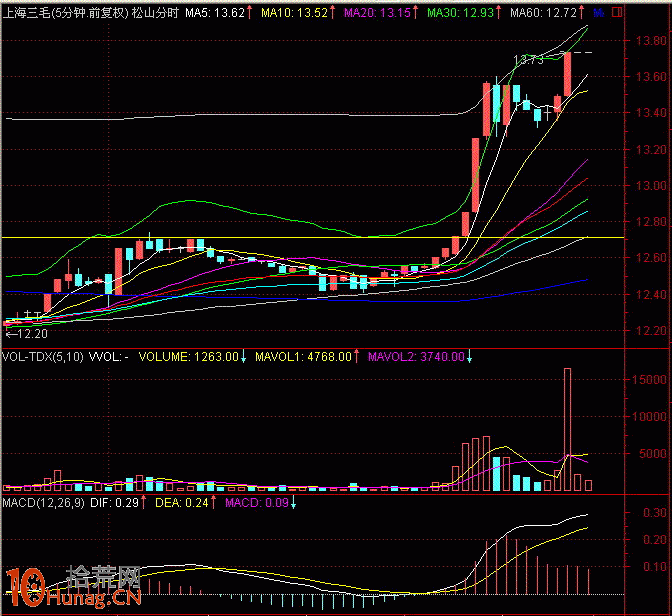This screenshot has height=616, width=672.
Task: Select the MA5: 13.62 label
Action: point(215,13)
